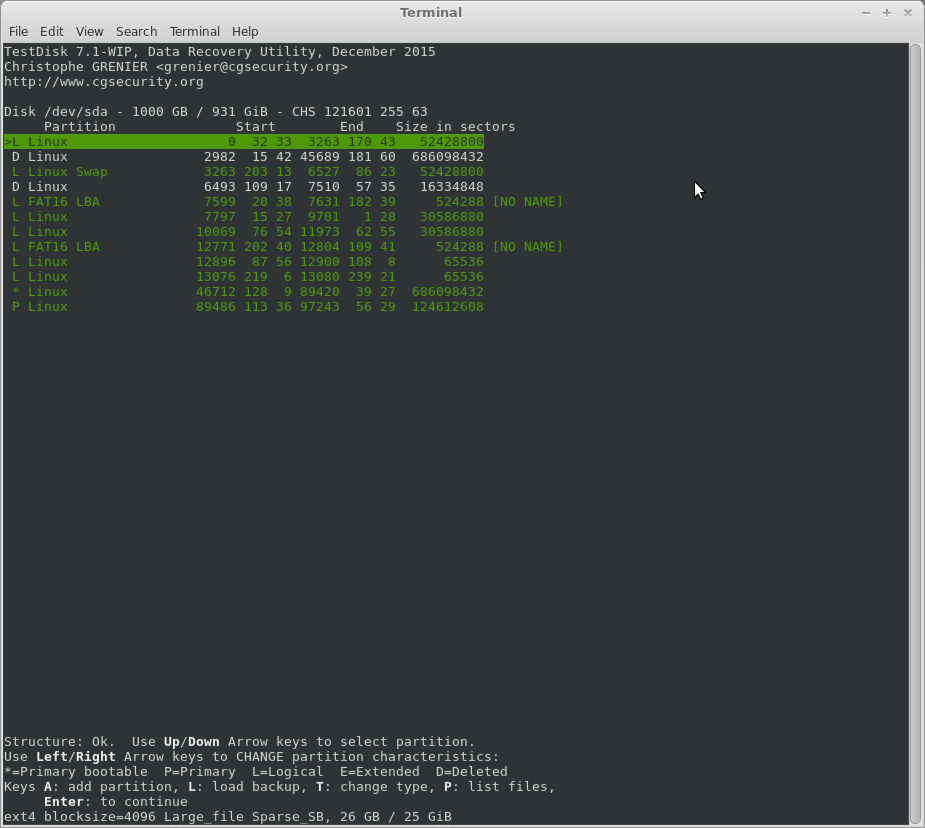
Task: Click the second FAT16 LBA row starting at 12771
Action: (244, 247)
